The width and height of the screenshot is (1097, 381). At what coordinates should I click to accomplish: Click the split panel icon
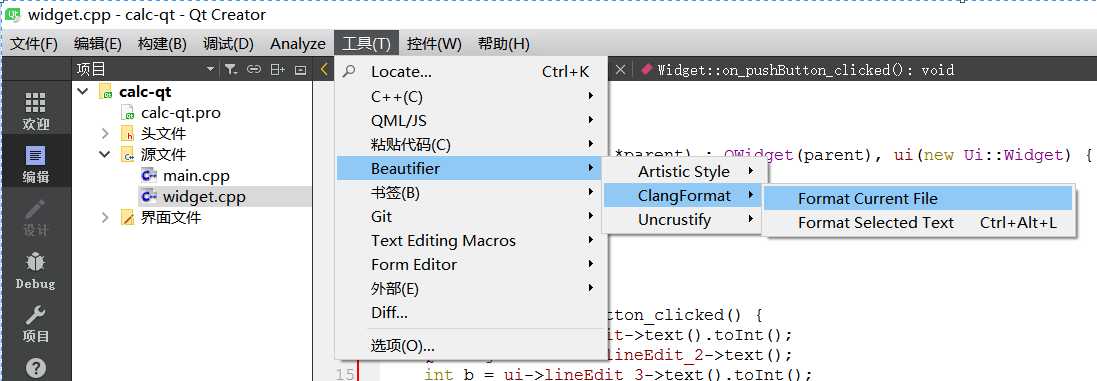tap(278, 69)
